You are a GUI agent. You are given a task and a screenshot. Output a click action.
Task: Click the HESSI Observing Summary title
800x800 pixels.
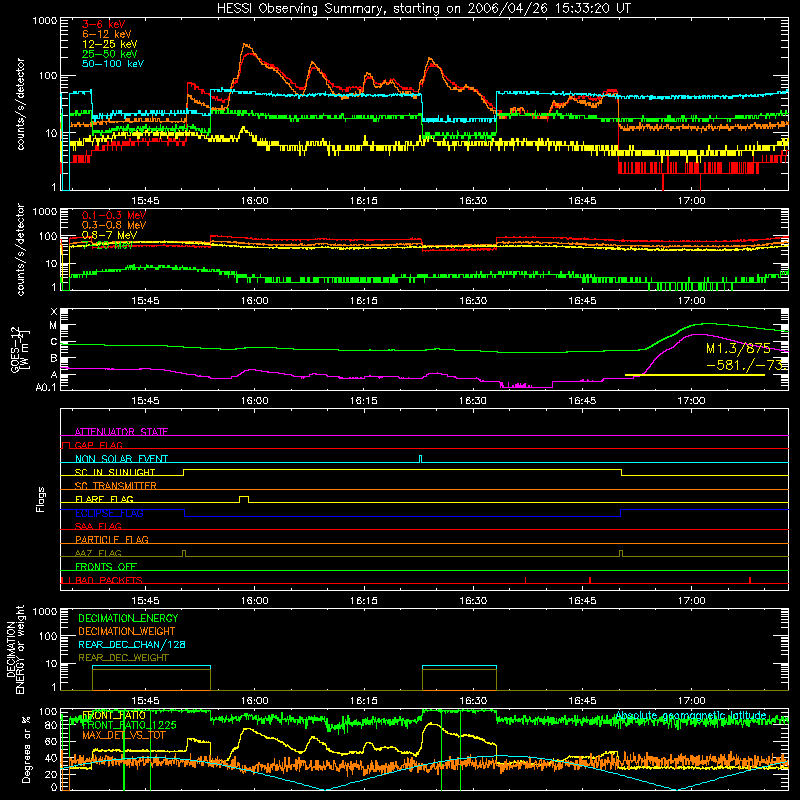[x=423, y=9]
